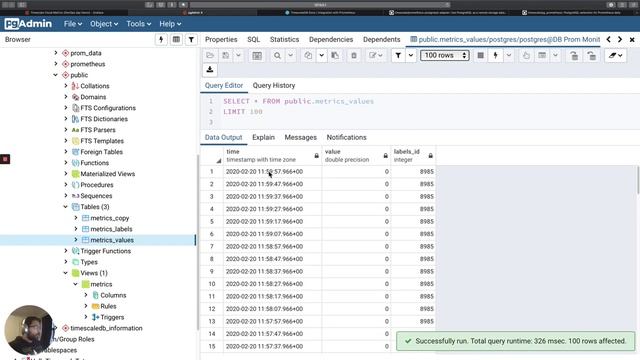Close the panel tabs with the X icon

(632, 40)
